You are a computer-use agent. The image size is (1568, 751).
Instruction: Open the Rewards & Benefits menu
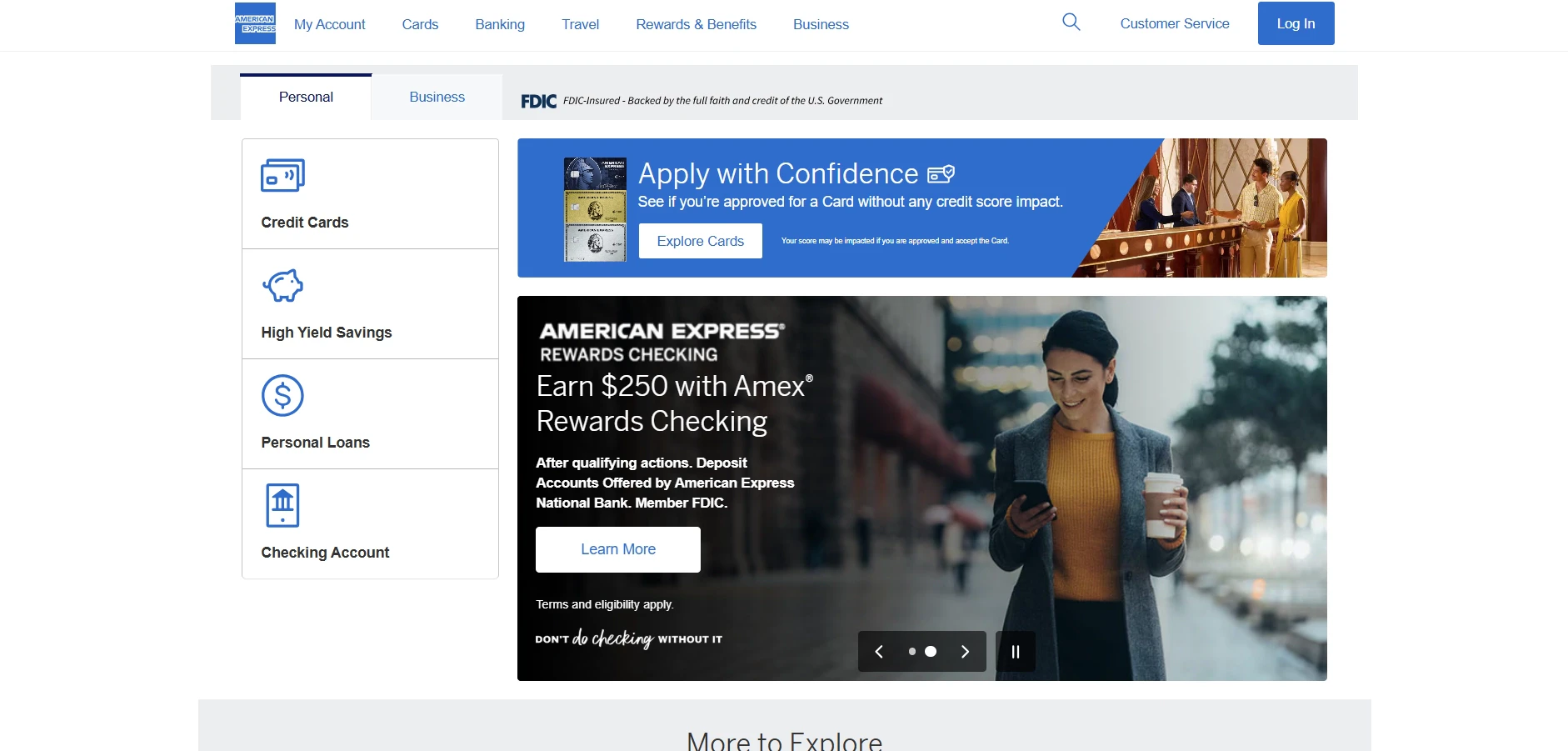(697, 25)
